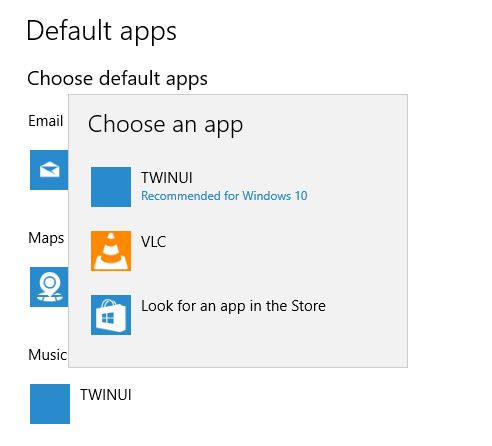This screenshot has width=492, height=446.
Task: Click the Recommended for Windows 10 text
Action: click(224, 196)
